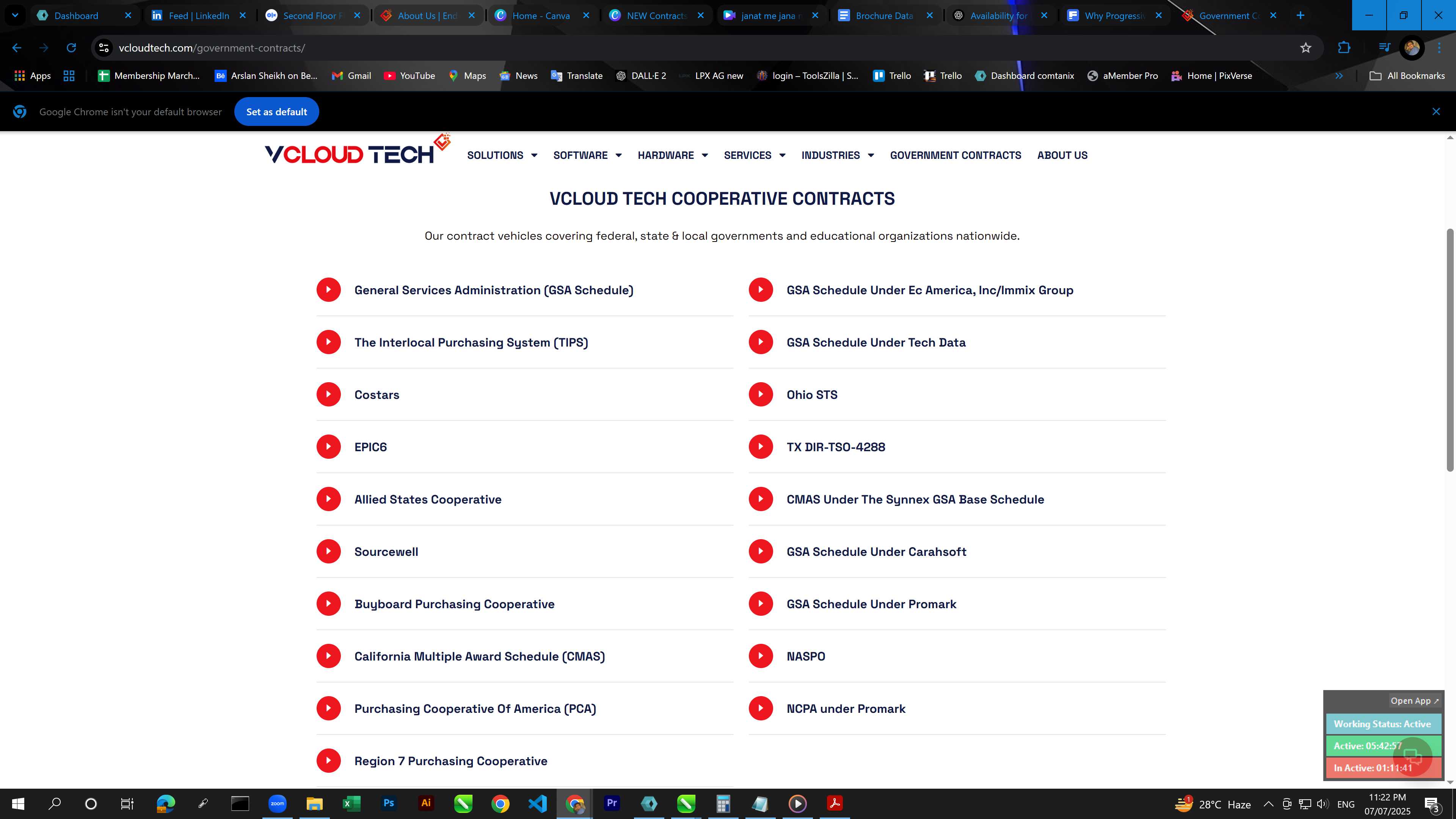Image resolution: width=1456 pixels, height=819 pixels.
Task: Open the Chrome profile avatar
Action: [1411, 48]
